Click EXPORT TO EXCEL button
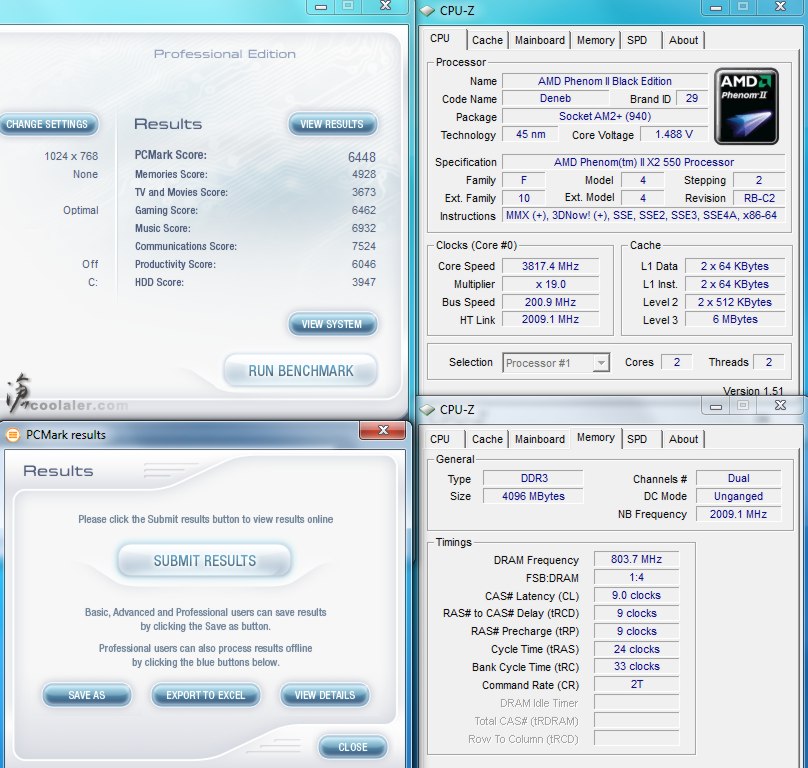This screenshot has height=768, width=808. click(x=205, y=695)
